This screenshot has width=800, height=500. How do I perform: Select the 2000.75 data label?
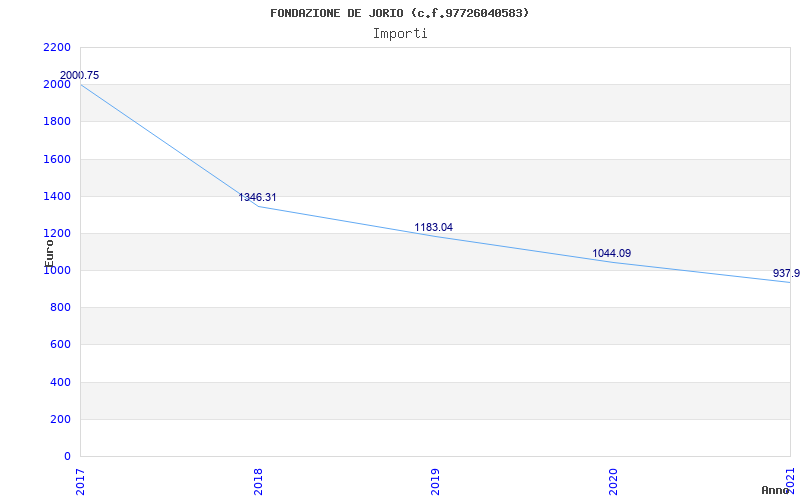coord(79,75)
